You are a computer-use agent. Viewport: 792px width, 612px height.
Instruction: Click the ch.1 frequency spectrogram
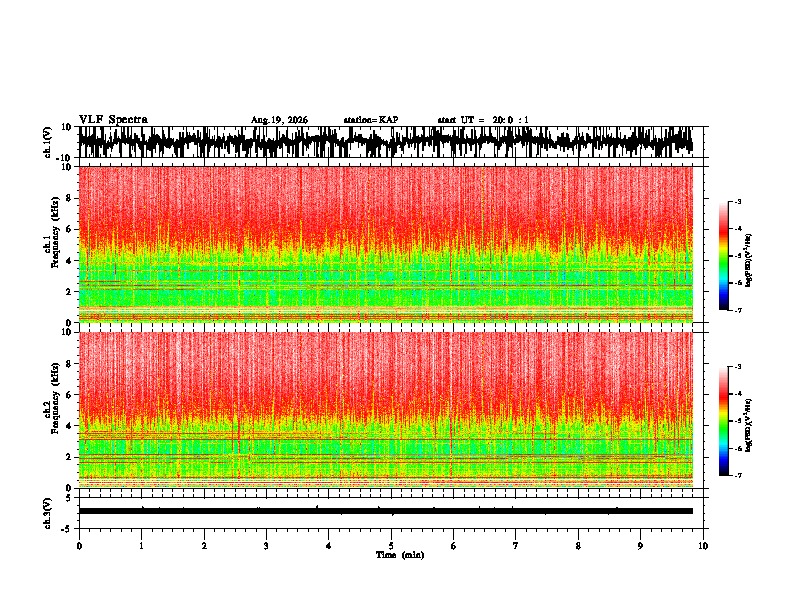click(x=385, y=244)
